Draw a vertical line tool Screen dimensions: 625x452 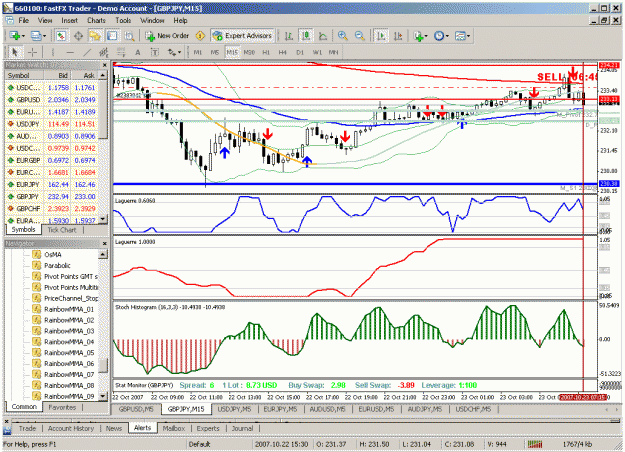[53, 52]
